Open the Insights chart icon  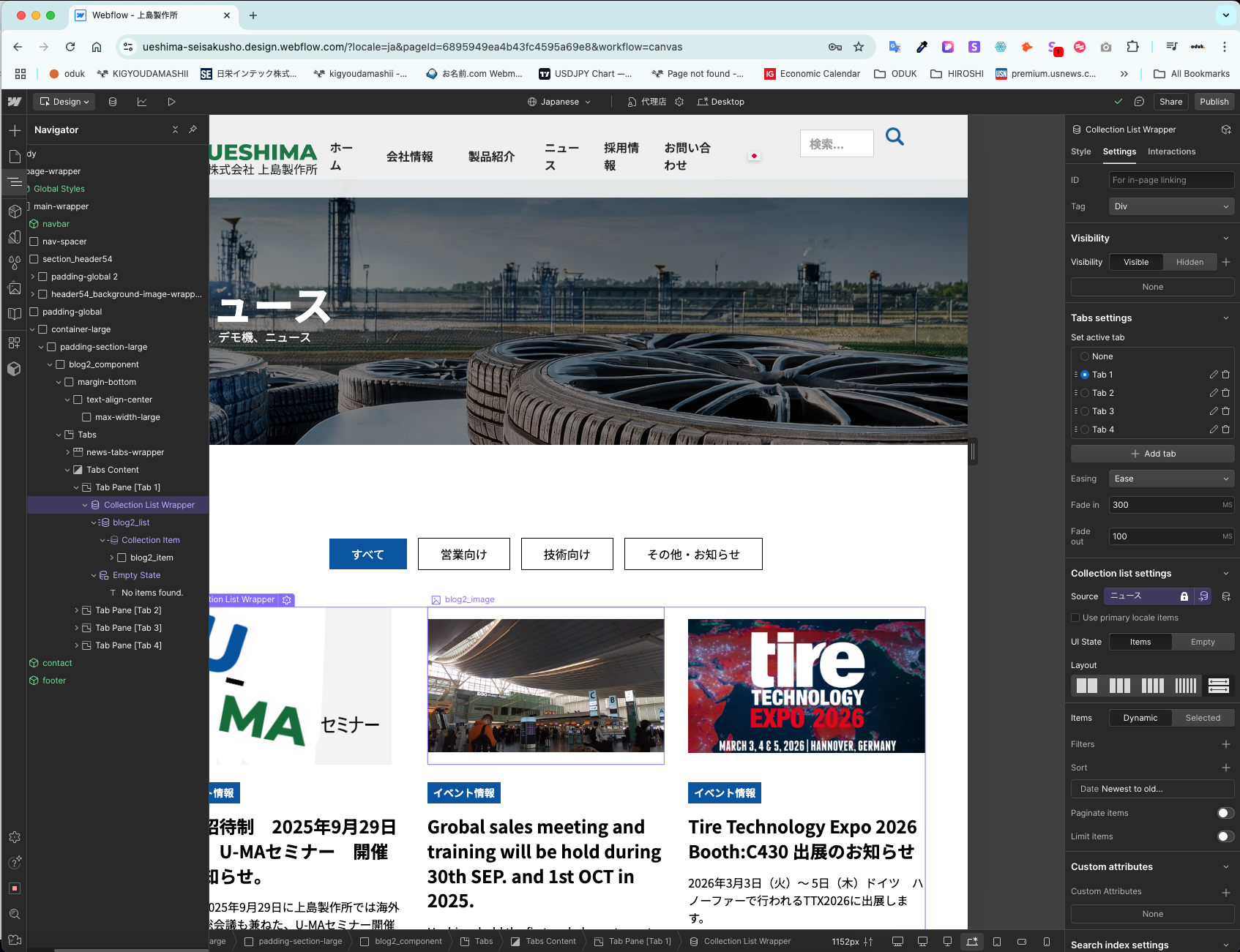click(142, 102)
